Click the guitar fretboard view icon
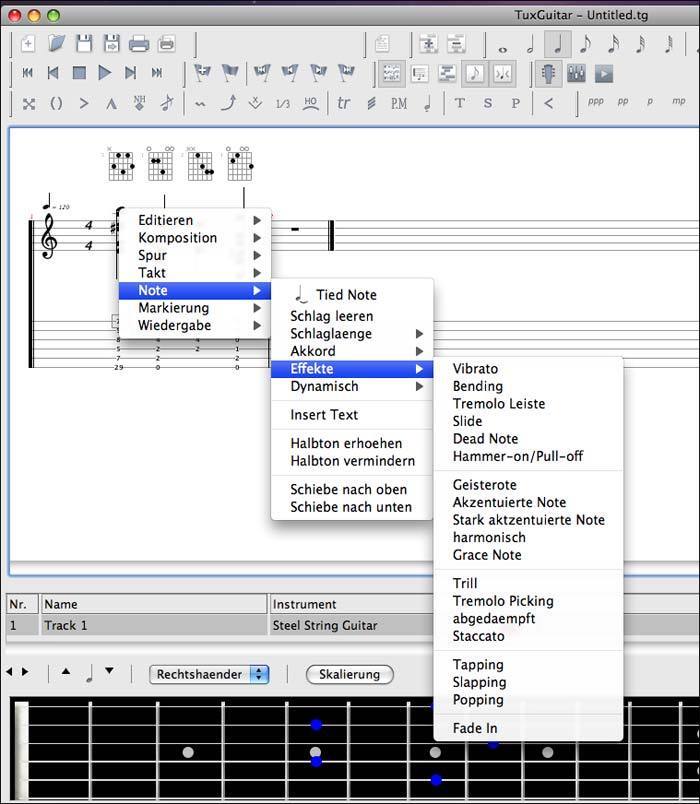The image size is (700, 804). [548, 73]
